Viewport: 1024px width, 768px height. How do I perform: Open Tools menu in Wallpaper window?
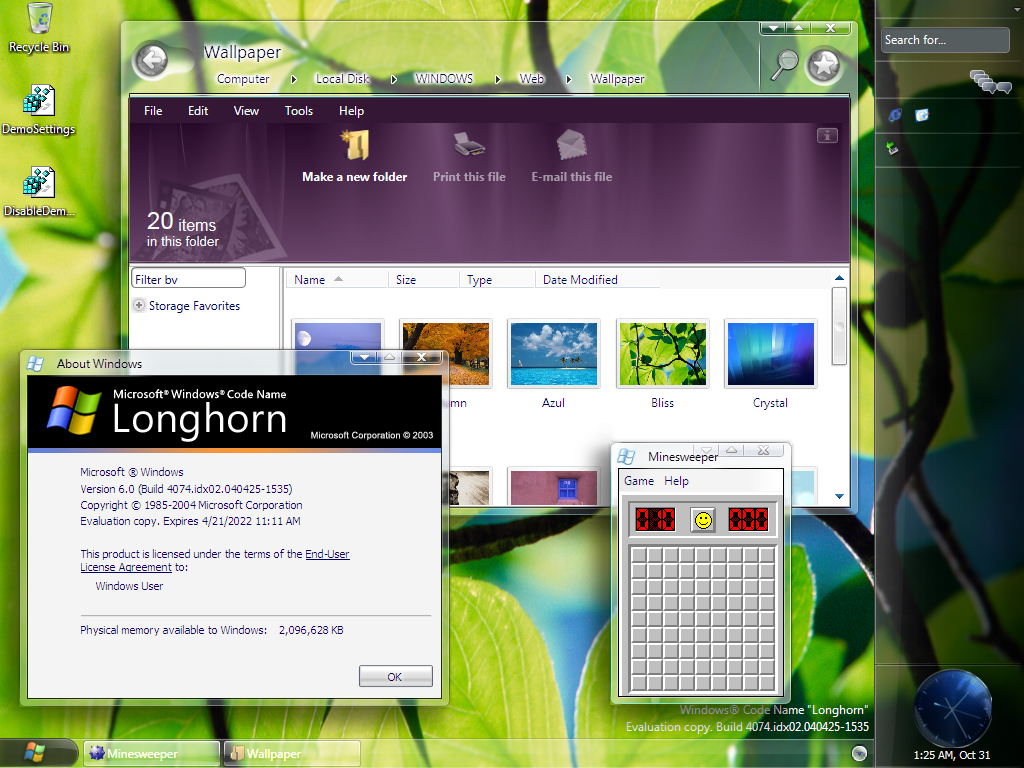click(x=298, y=111)
